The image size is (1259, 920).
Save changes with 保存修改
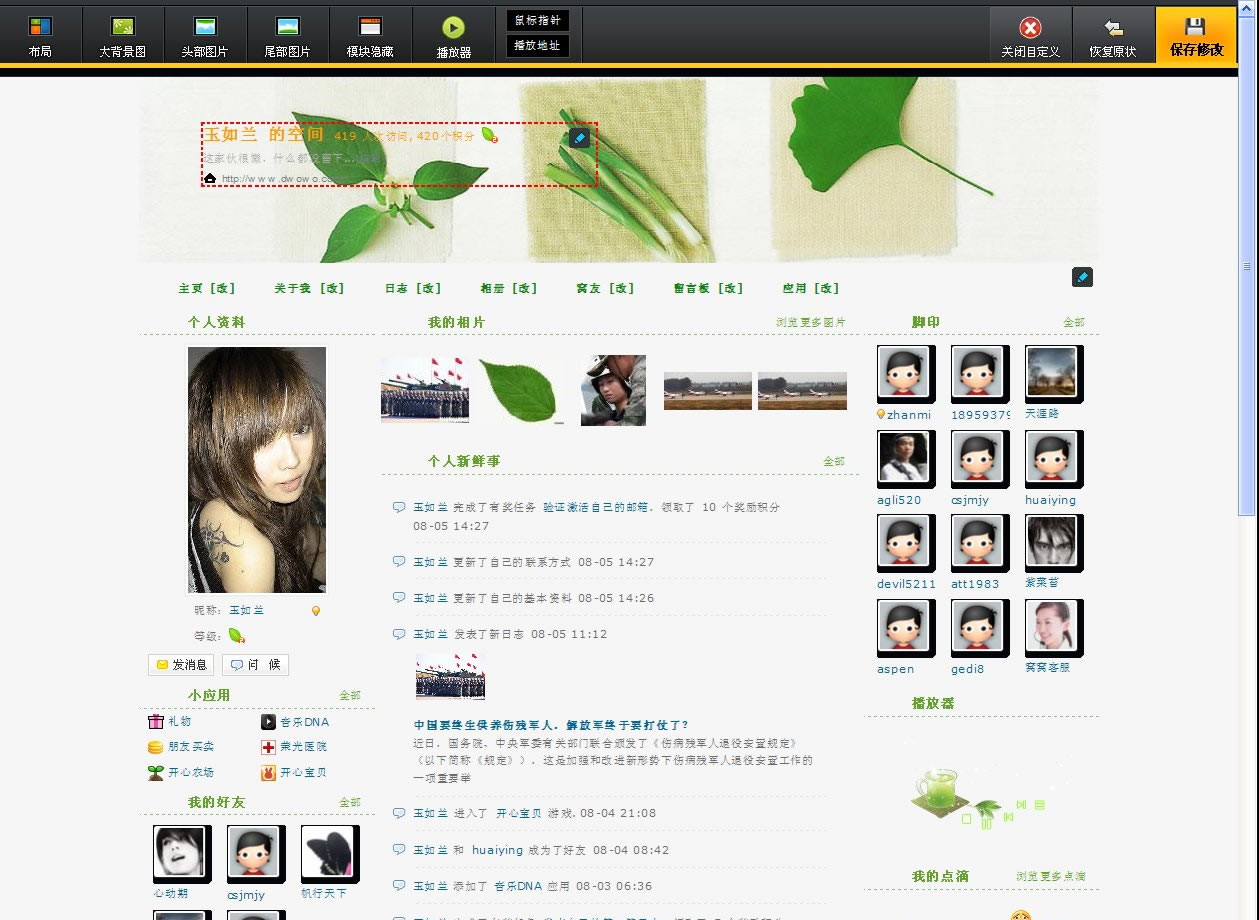pyautogui.click(x=1196, y=34)
